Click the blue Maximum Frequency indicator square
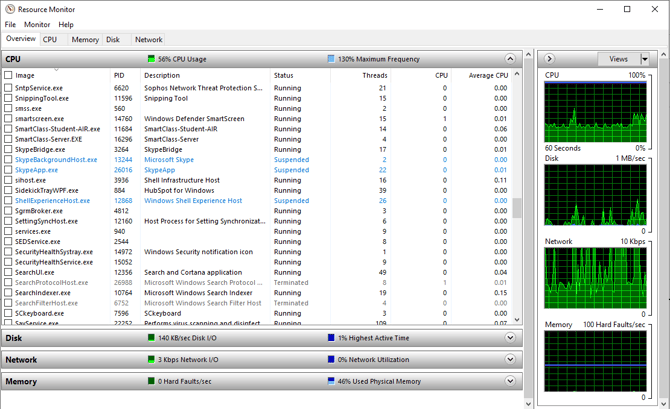This screenshot has width=670, height=409. point(331,59)
